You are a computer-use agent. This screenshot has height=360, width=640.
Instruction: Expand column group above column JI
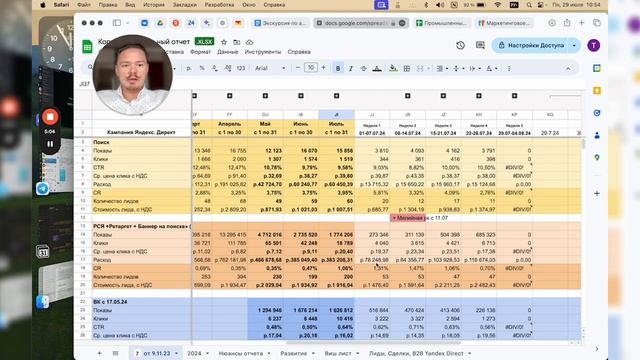click(x=336, y=96)
